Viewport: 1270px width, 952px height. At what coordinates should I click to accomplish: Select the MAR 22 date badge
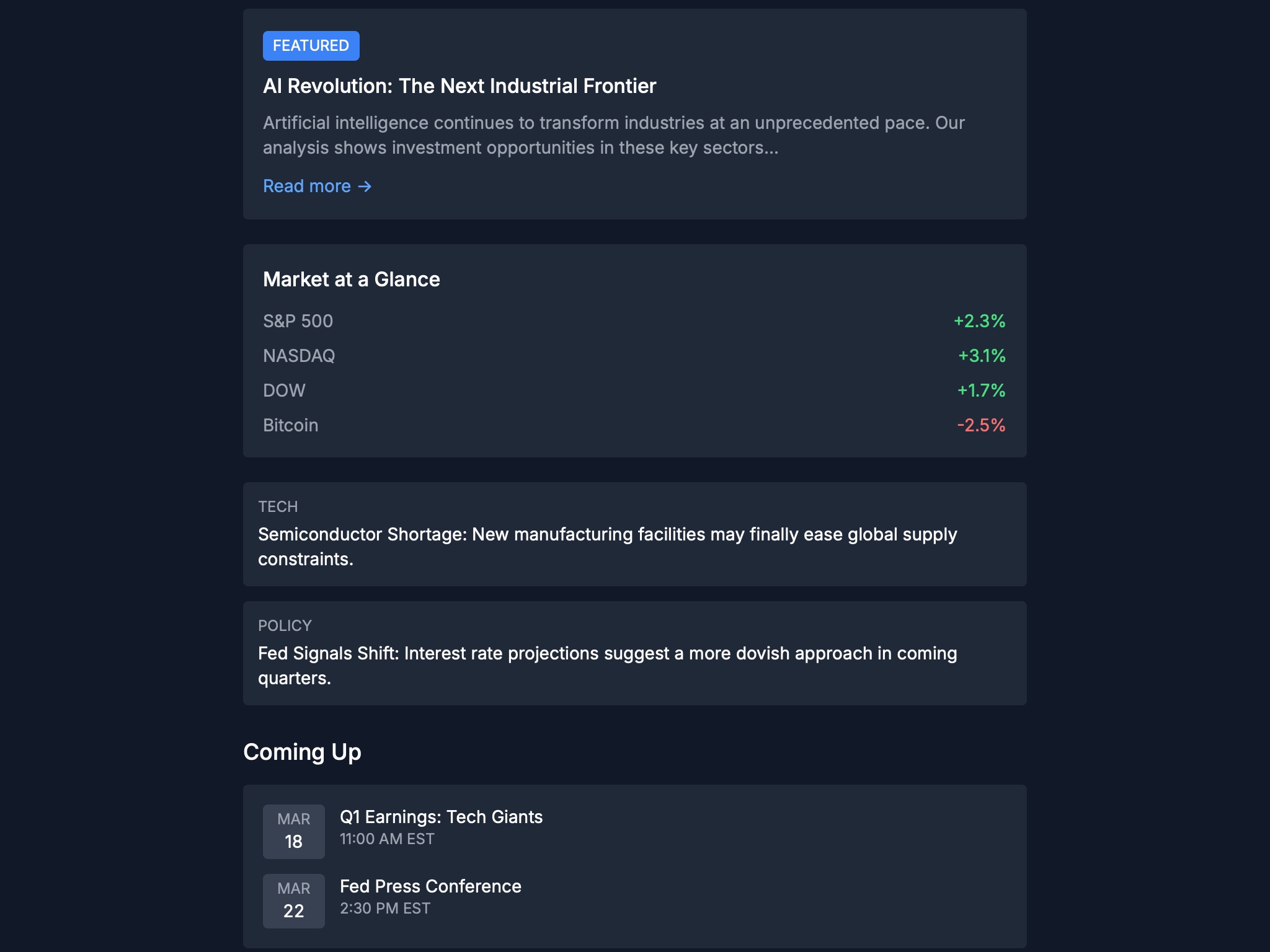[293, 900]
